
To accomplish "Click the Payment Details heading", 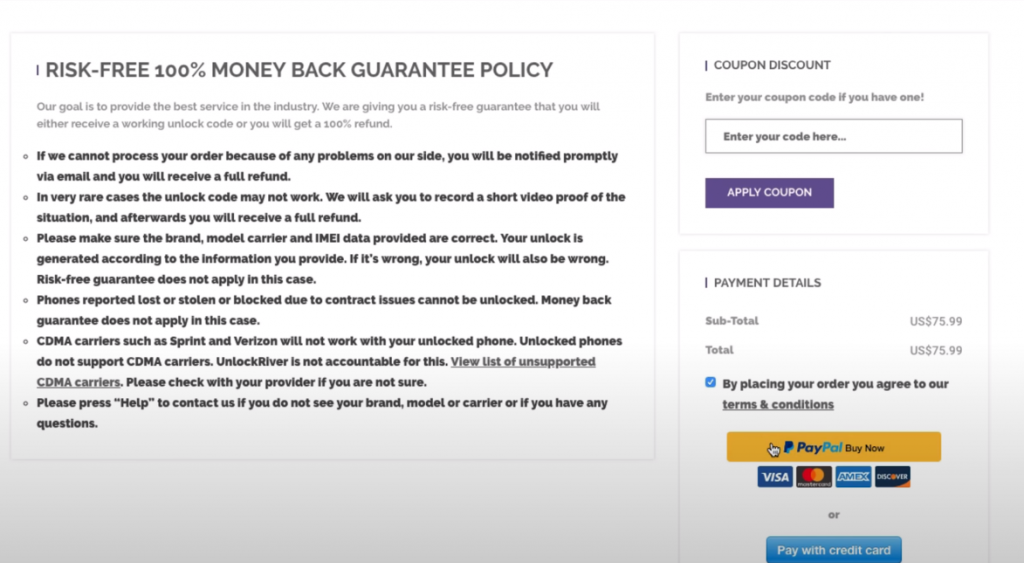I will tap(767, 283).
